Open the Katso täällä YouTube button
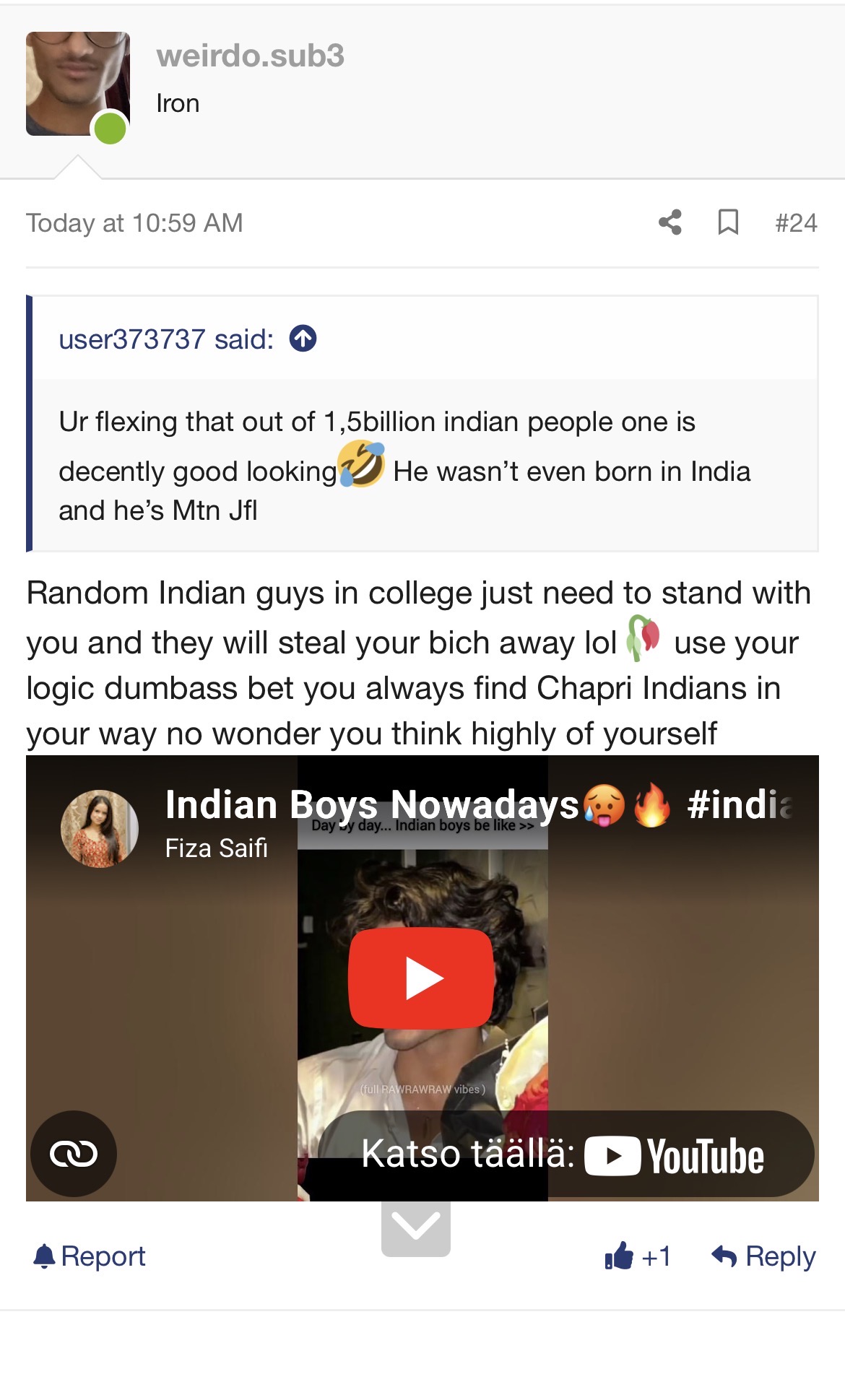Viewport: 845px width, 1400px height. tap(566, 1154)
